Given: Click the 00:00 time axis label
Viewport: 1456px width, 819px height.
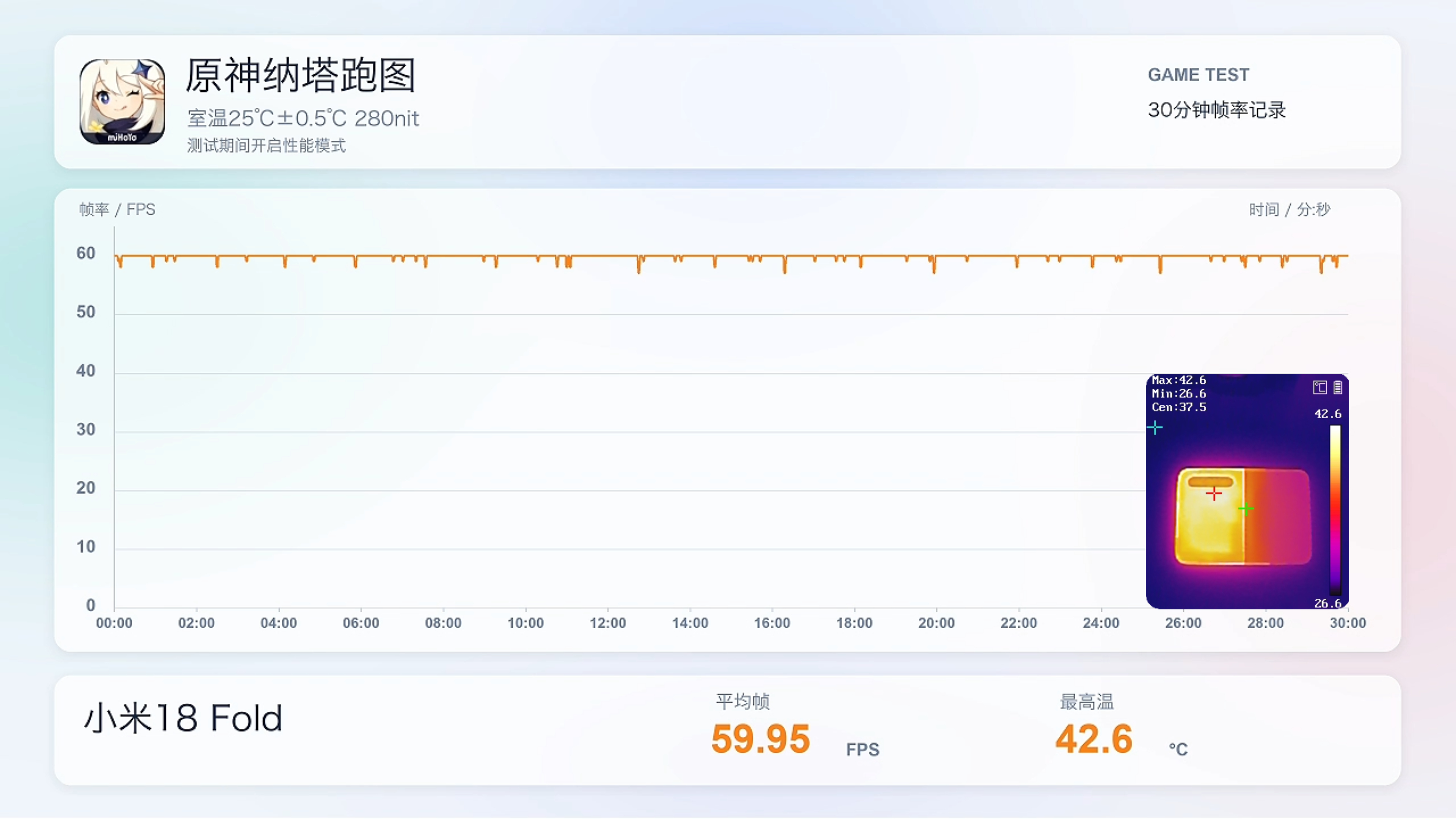Looking at the screenshot, I should click(x=114, y=623).
